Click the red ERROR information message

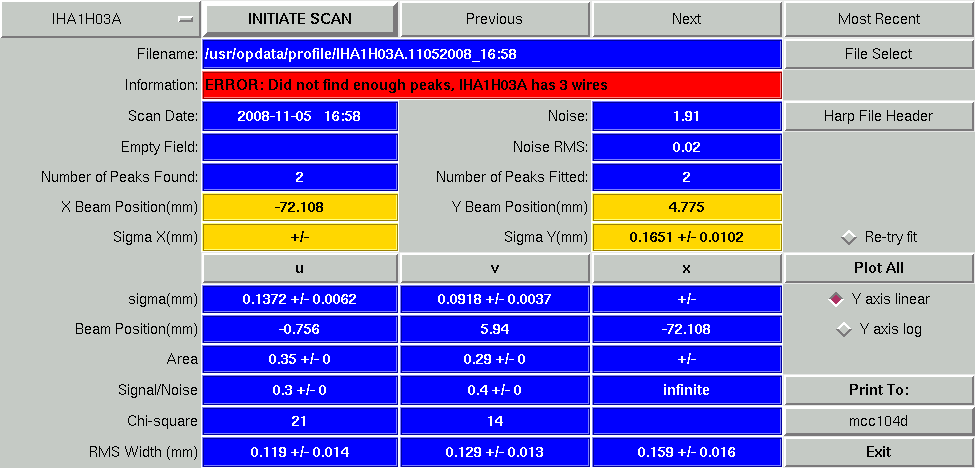[492, 85]
